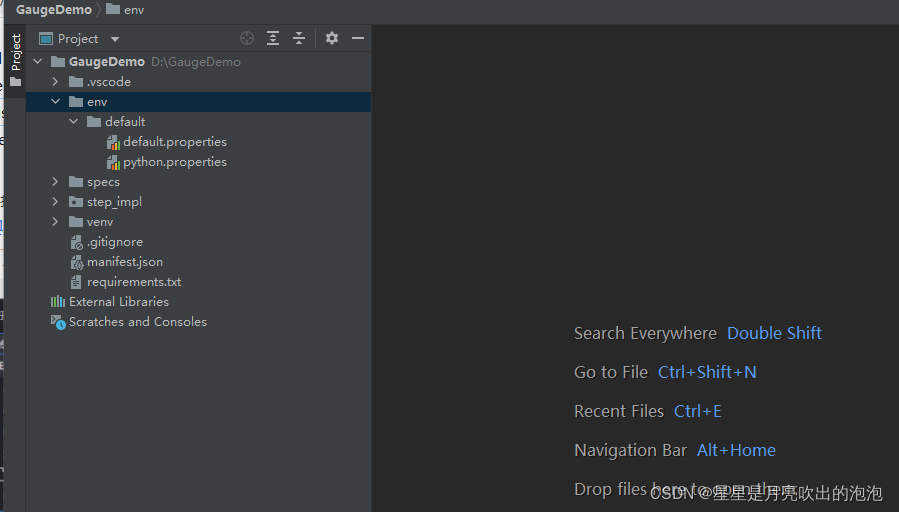Open the Project view dropdown arrow
The height and width of the screenshot is (512, 899).
[x=115, y=39]
